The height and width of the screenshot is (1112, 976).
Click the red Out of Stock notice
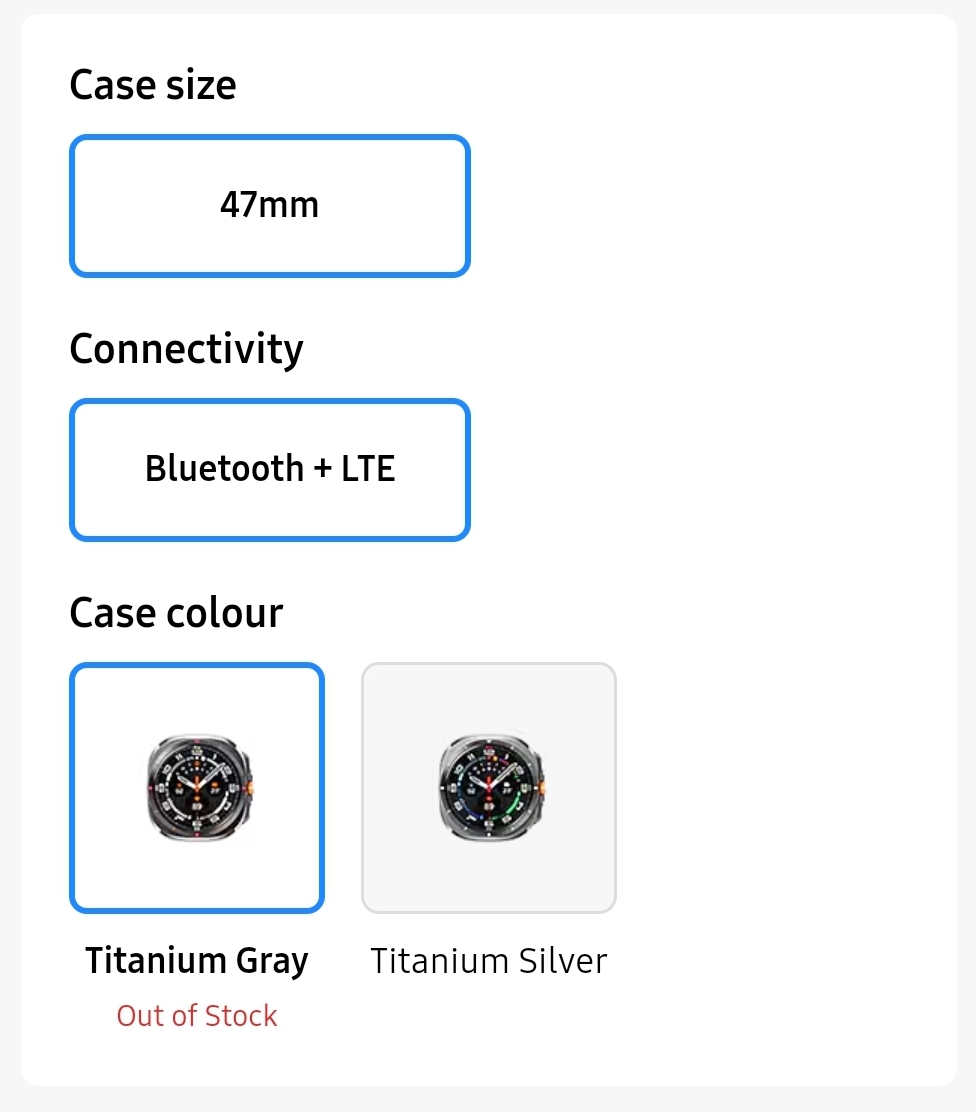point(197,1016)
